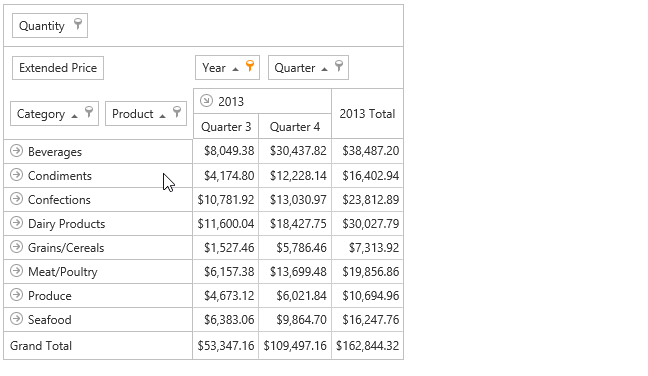Screen dimensions: 648x376
Task: Toggle sort arrow on Year field
Action: [x=235, y=69]
